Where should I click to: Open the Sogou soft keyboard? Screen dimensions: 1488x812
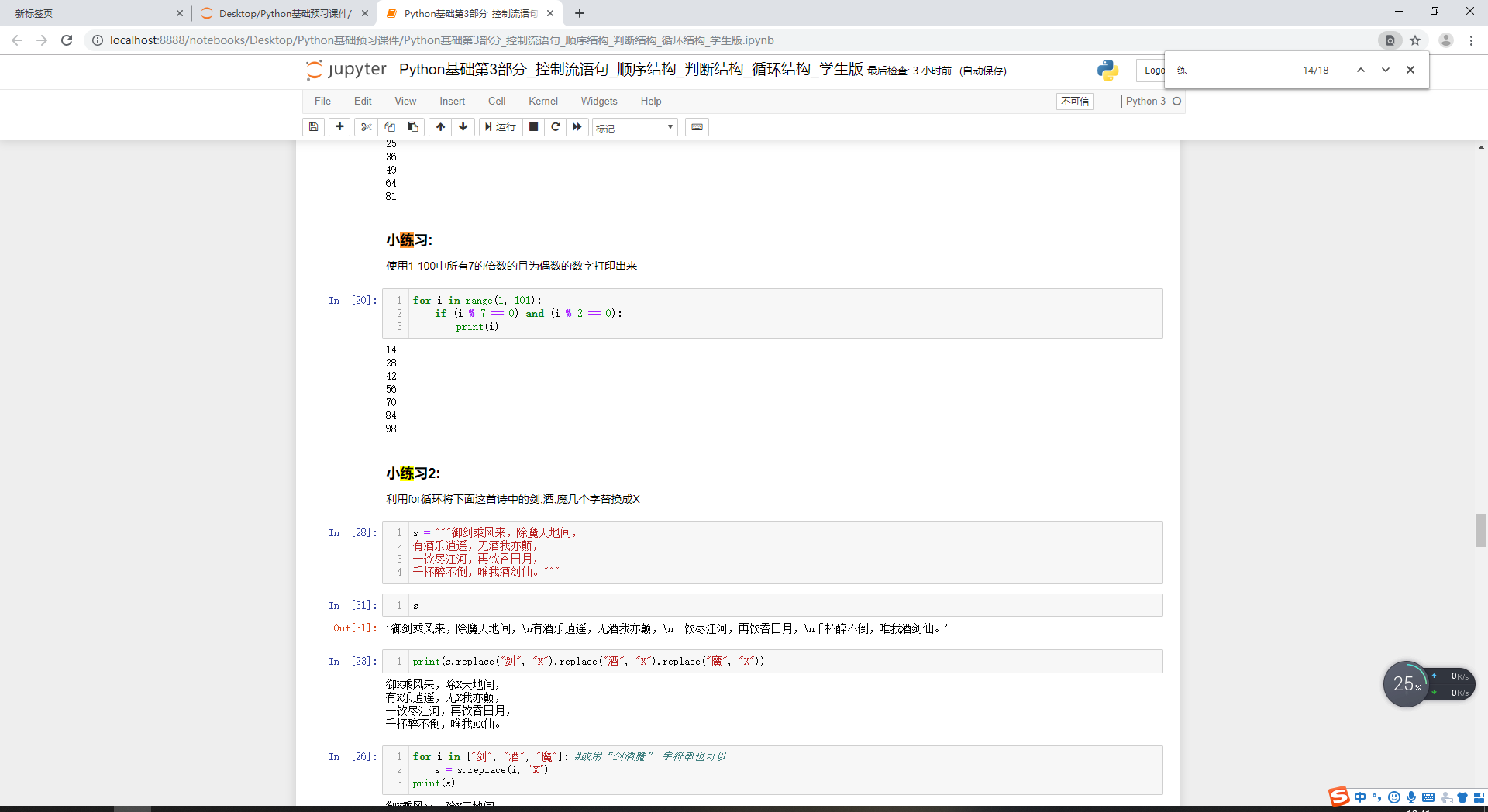[x=1428, y=797]
